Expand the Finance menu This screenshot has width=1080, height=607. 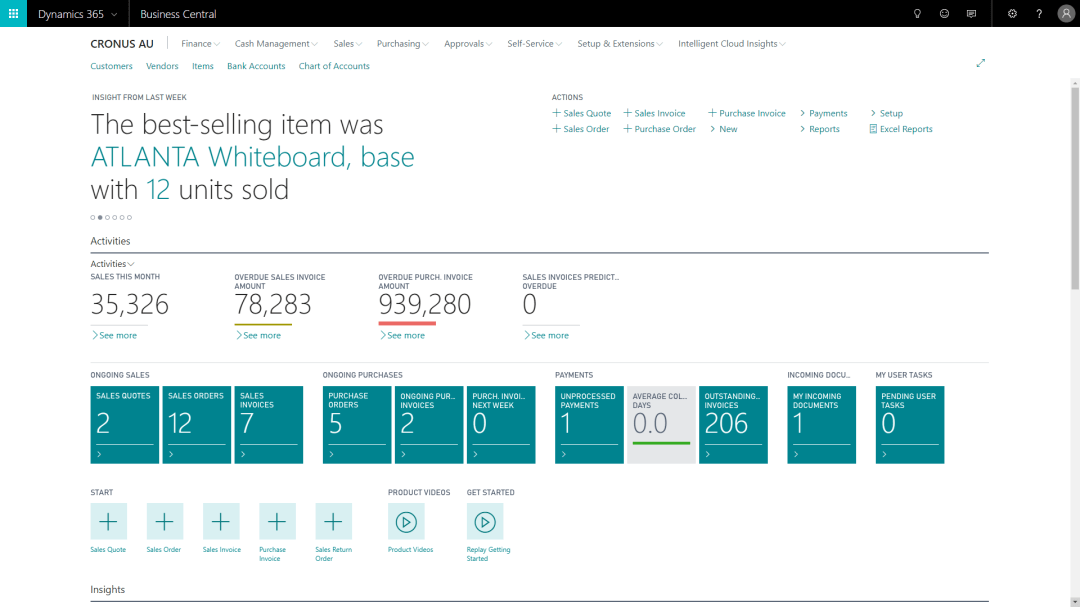click(200, 43)
